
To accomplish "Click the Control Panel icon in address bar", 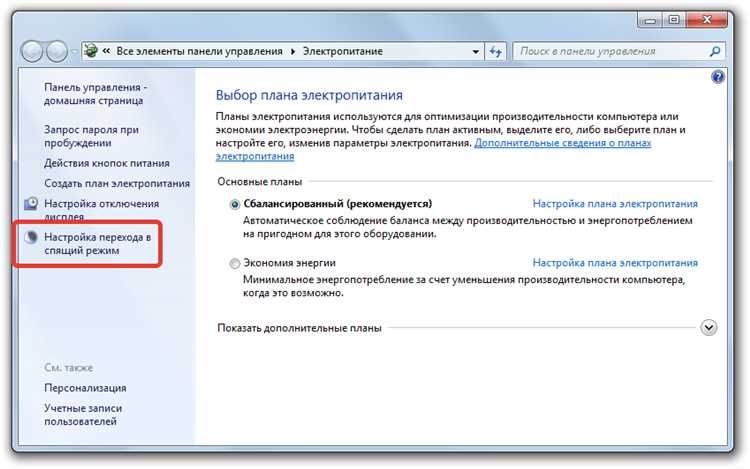I will click(91, 51).
